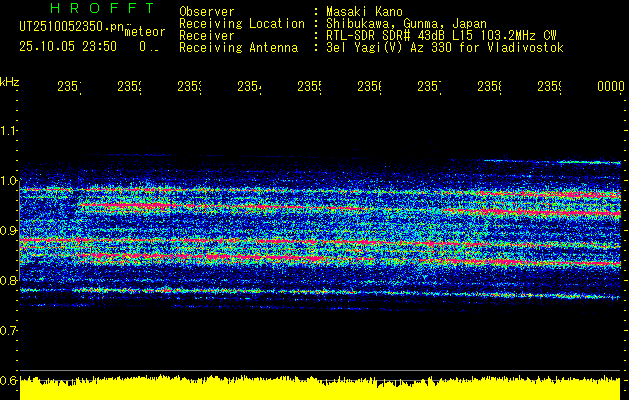629x400 pixels.
Task: Select the antenna text 3el Yagi(V) Az 330
Action: tap(391, 48)
